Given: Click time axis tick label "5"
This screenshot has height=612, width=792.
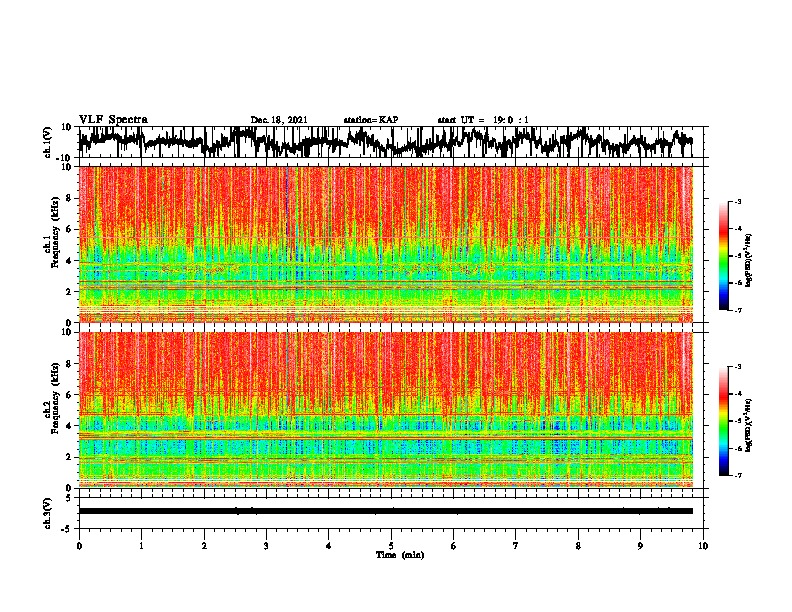Looking at the screenshot, I should click(x=391, y=546).
